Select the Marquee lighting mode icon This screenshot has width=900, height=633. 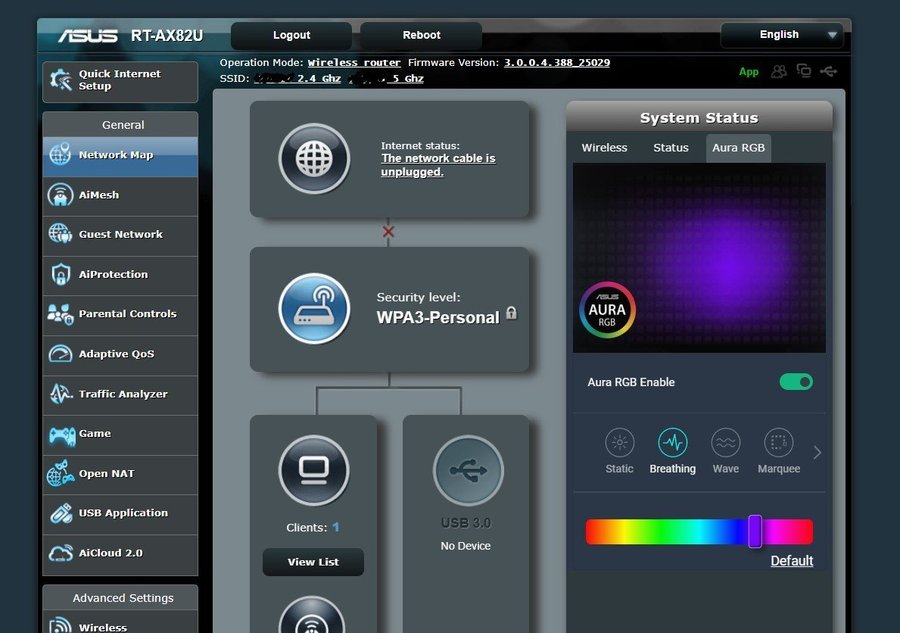pyautogui.click(x=778, y=442)
